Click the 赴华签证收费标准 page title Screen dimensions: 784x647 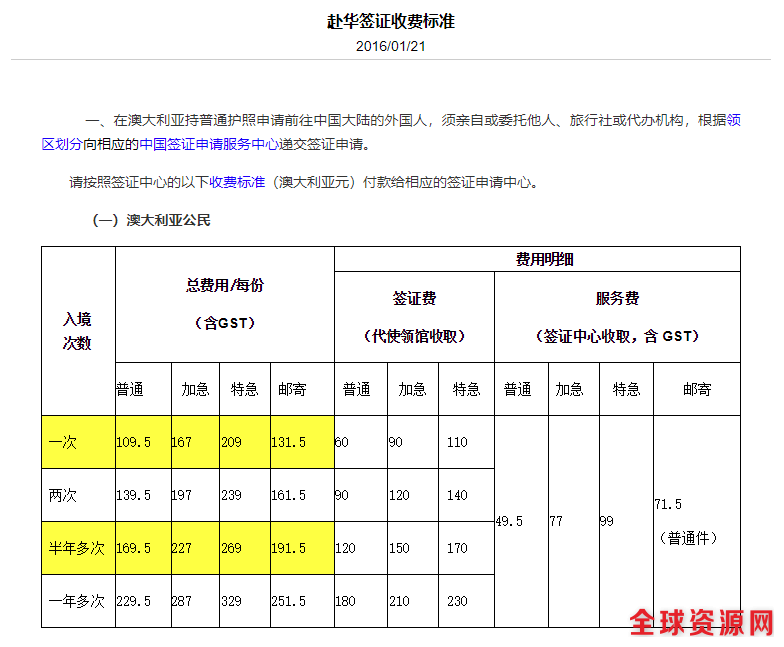click(391, 21)
